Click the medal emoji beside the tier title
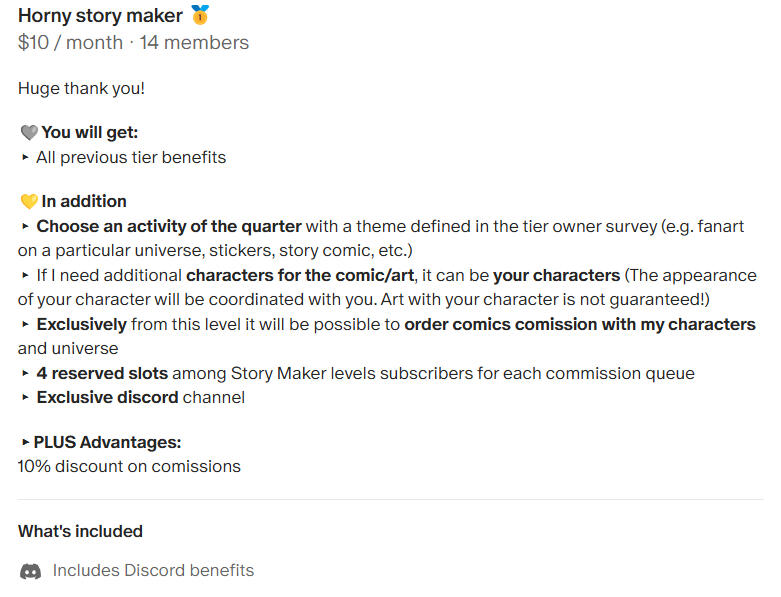781x597 pixels. [201, 15]
